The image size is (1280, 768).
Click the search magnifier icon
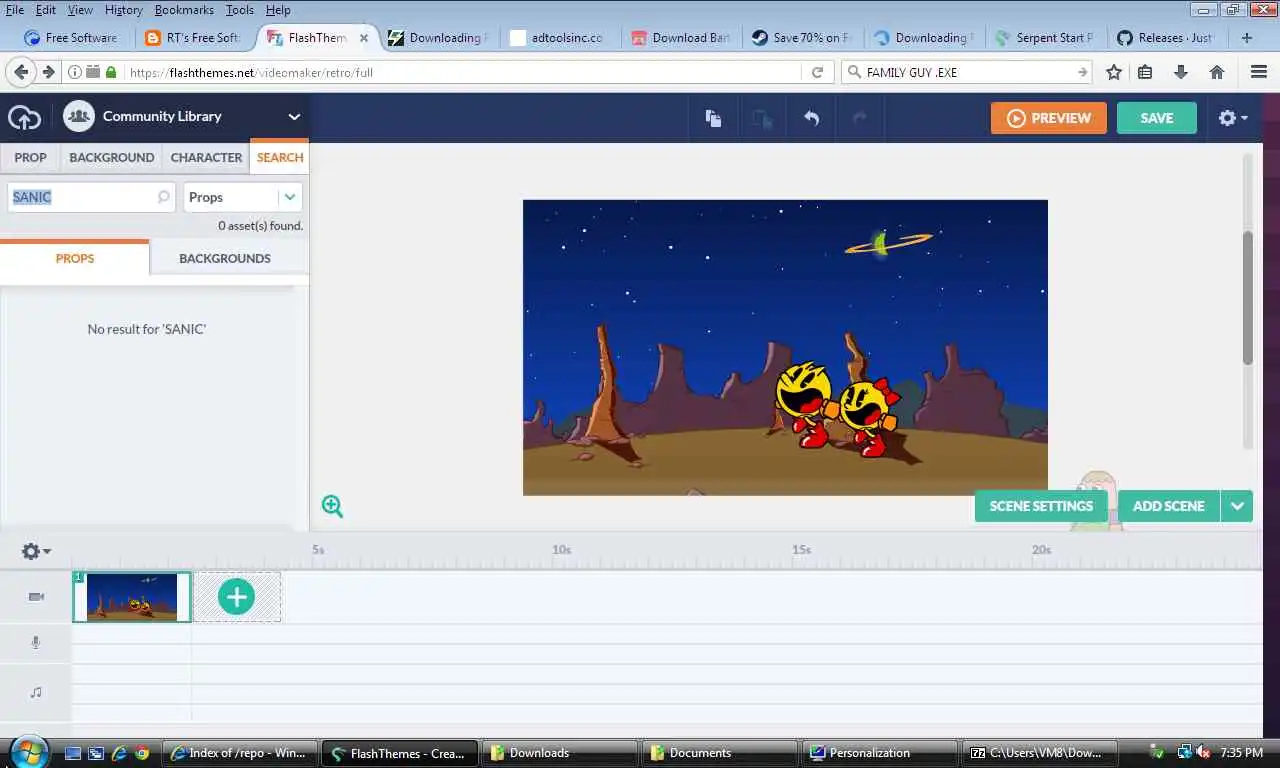[x=164, y=197]
